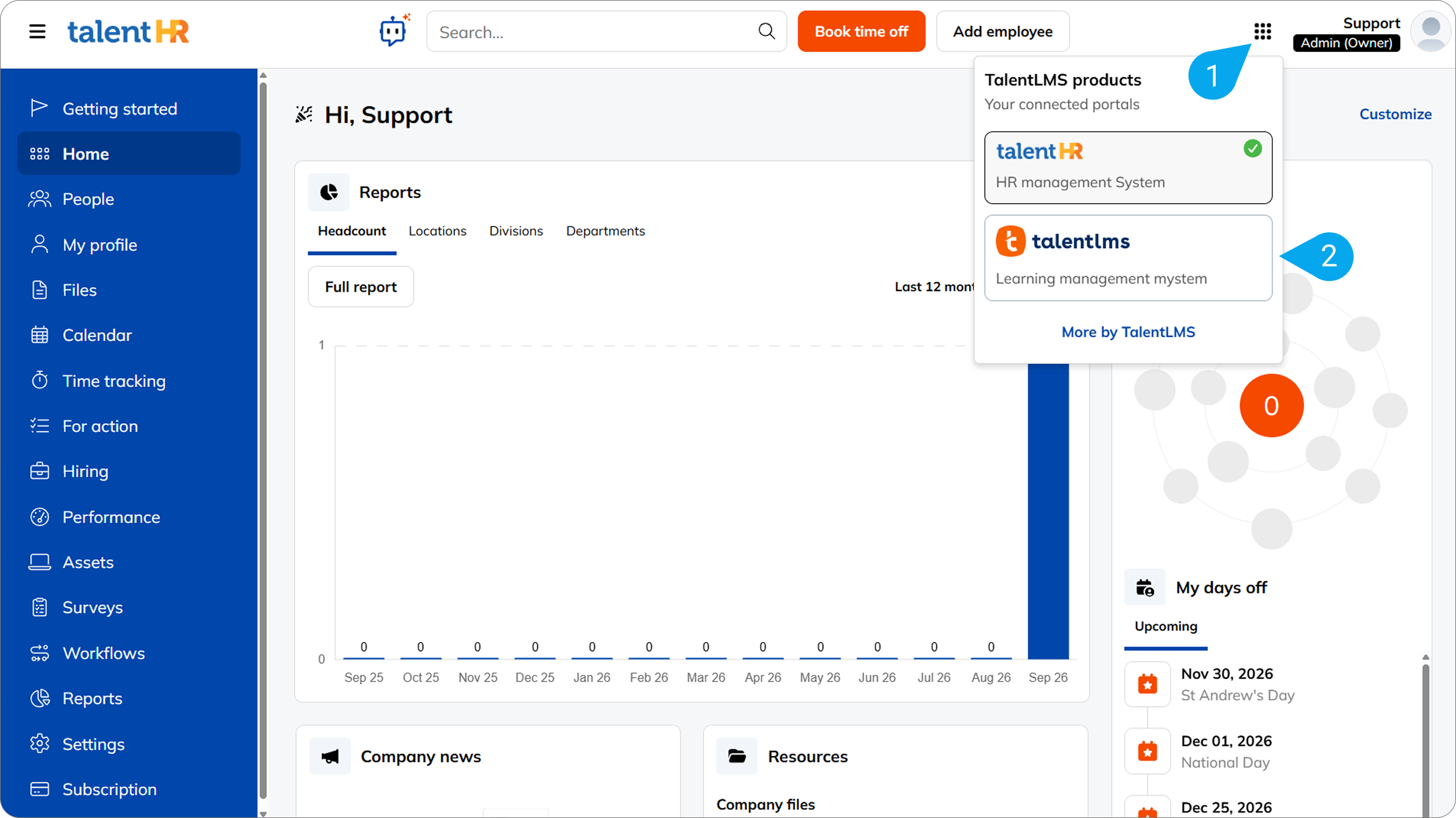Go to People in the sidebar

[129, 199]
